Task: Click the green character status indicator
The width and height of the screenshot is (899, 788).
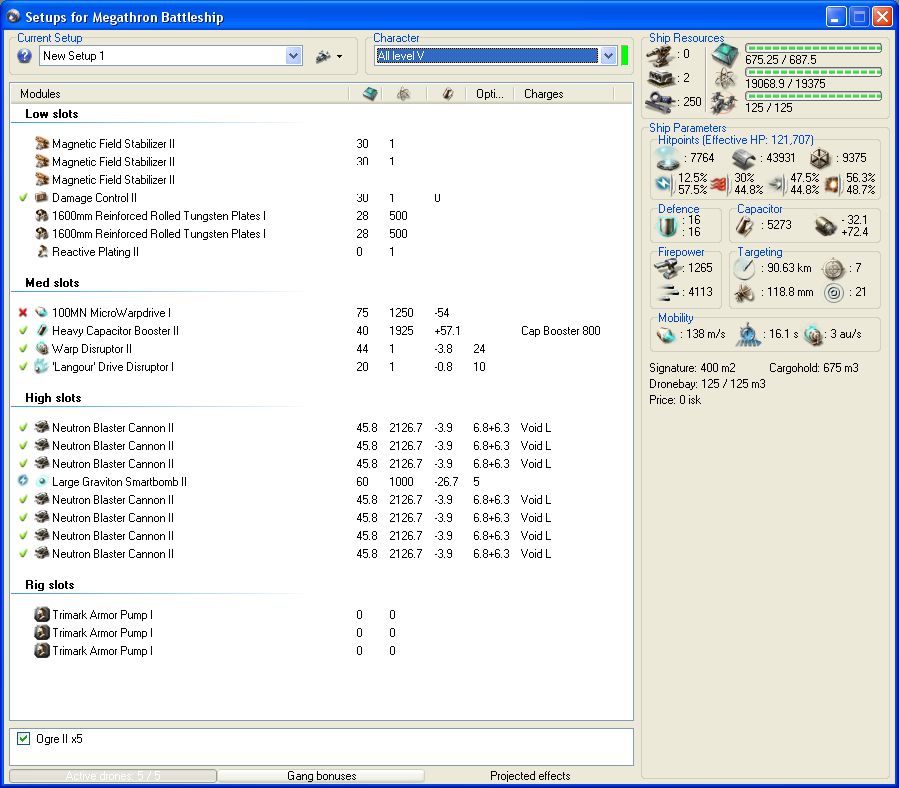Action: pyautogui.click(x=624, y=56)
